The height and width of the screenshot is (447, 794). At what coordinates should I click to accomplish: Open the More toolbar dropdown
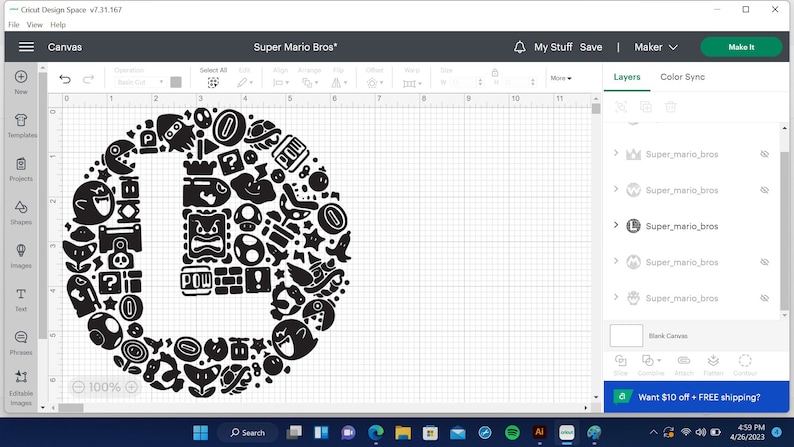click(561, 78)
